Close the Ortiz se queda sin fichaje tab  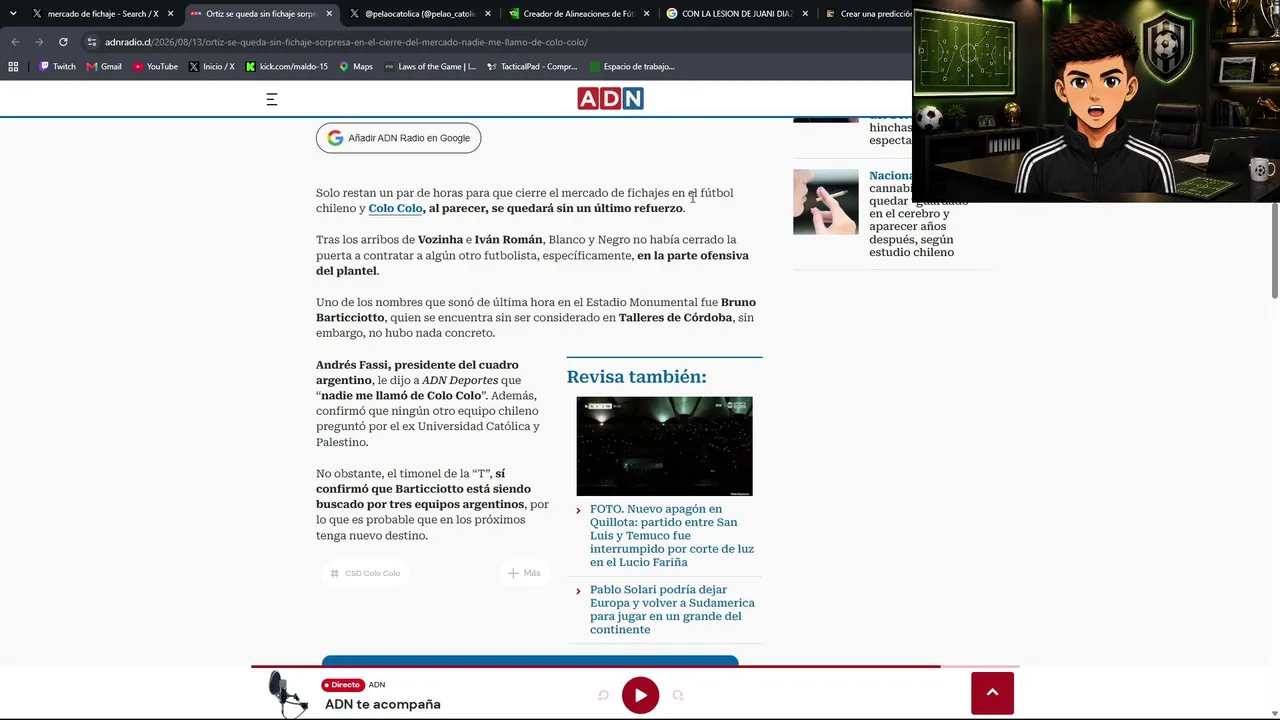click(329, 14)
